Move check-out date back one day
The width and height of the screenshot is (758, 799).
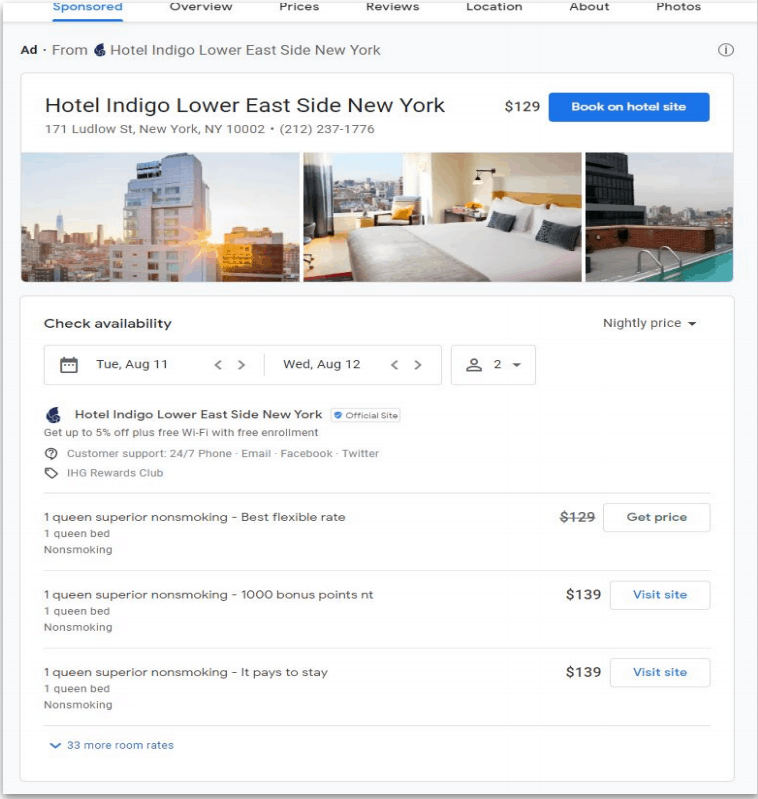[x=394, y=365]
